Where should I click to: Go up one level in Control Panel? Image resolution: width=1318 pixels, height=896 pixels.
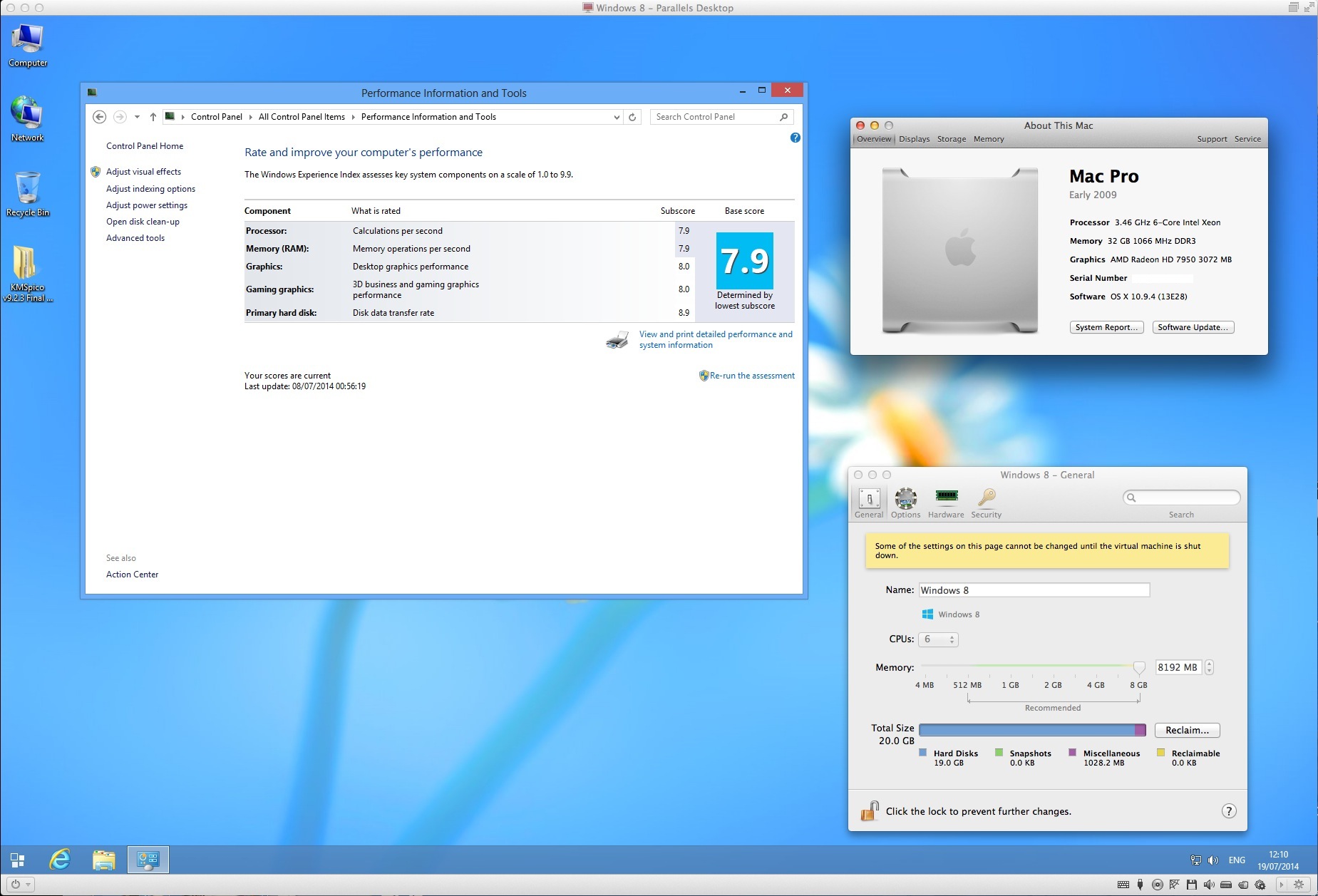153,117
